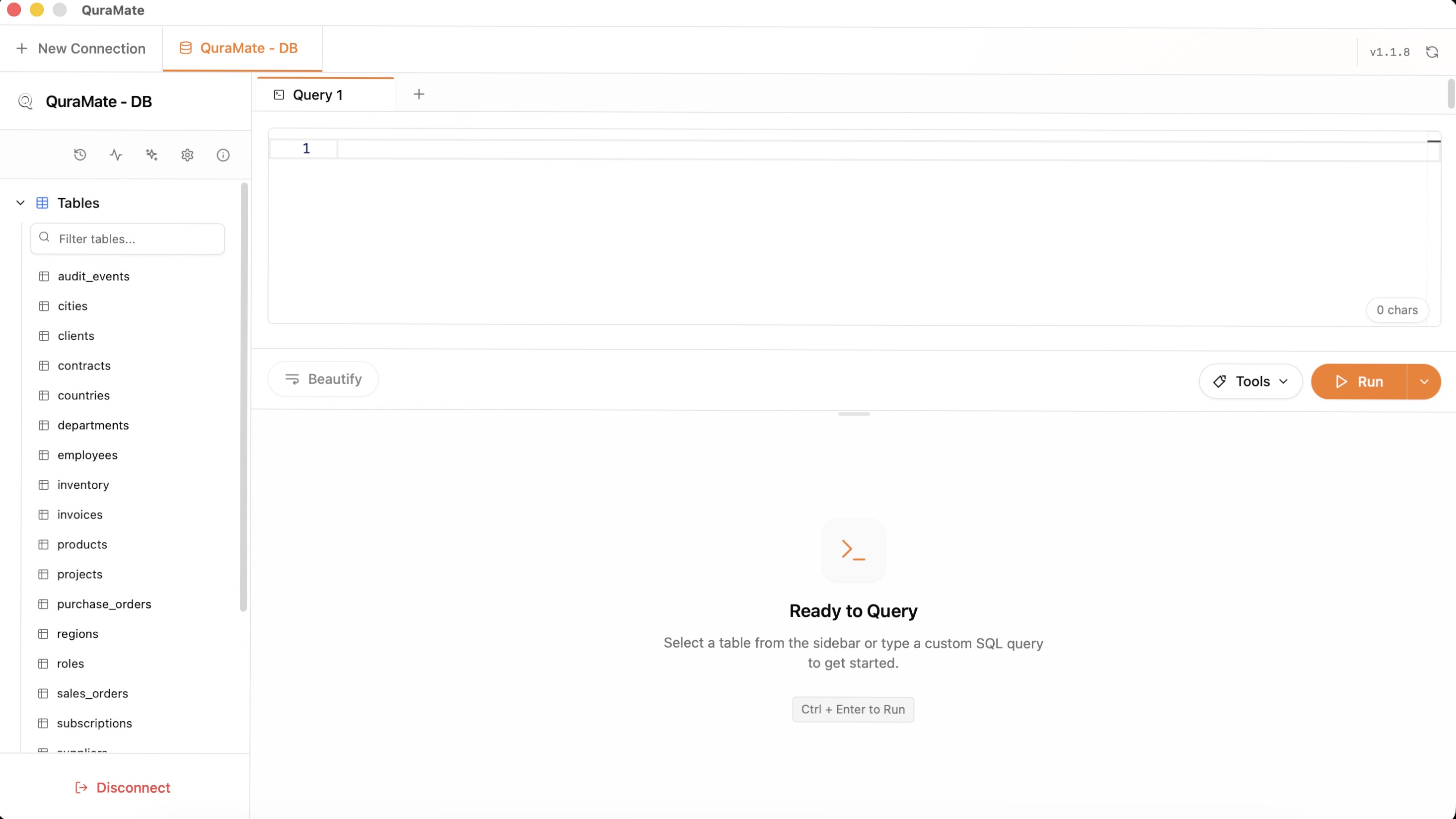Viewport: 1456px width, 819px height.
Task: Click the refresh icon in the top bar
Action: click(1432, 52)
